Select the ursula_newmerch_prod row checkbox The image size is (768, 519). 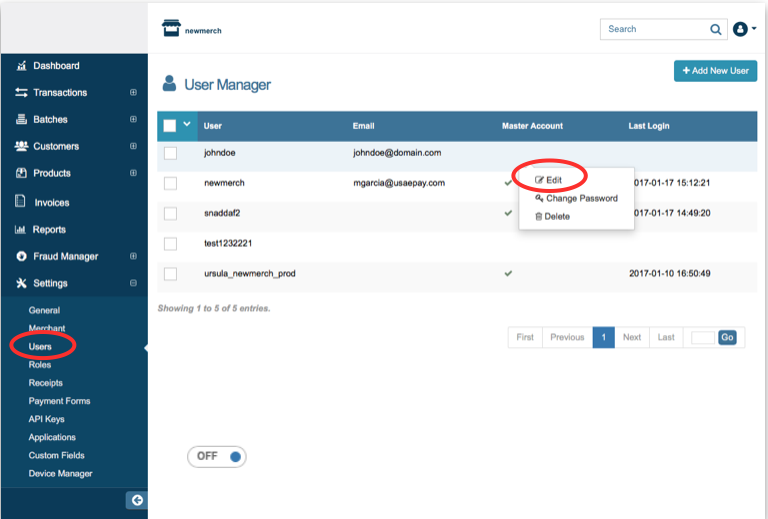(170, 273)
